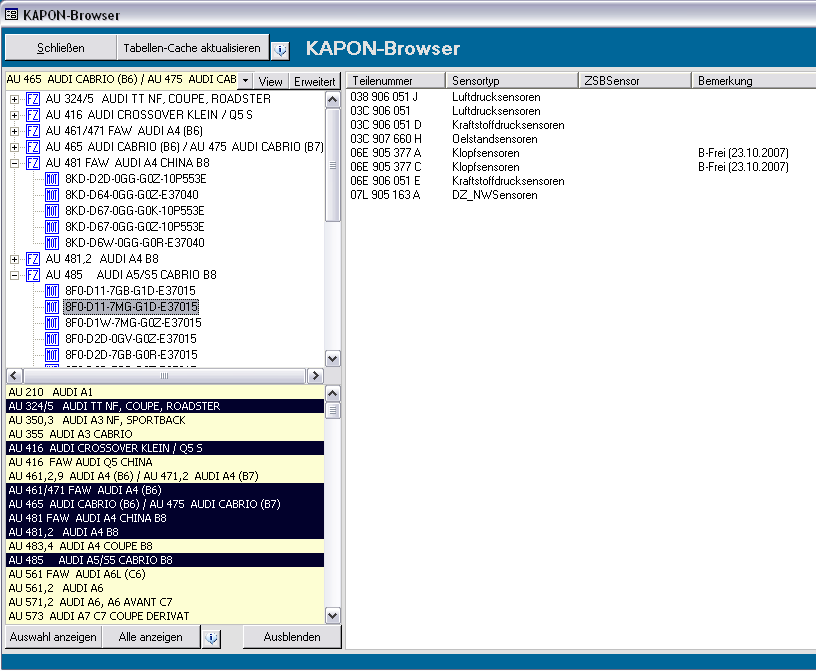
Task: Click the MOT icon of 8KD-D67-0GG-G0Z-10P553E
Action: click(52, 227)
